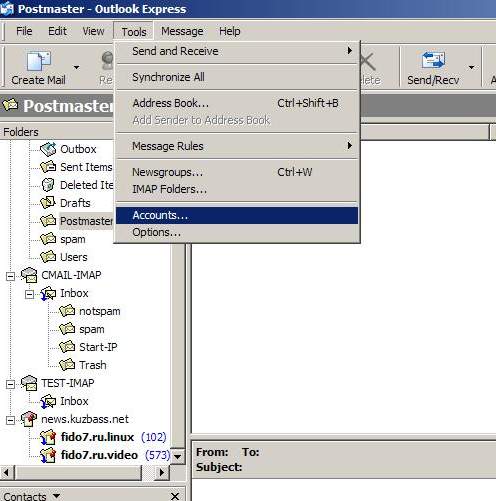Close the Contacts pane

175,496
